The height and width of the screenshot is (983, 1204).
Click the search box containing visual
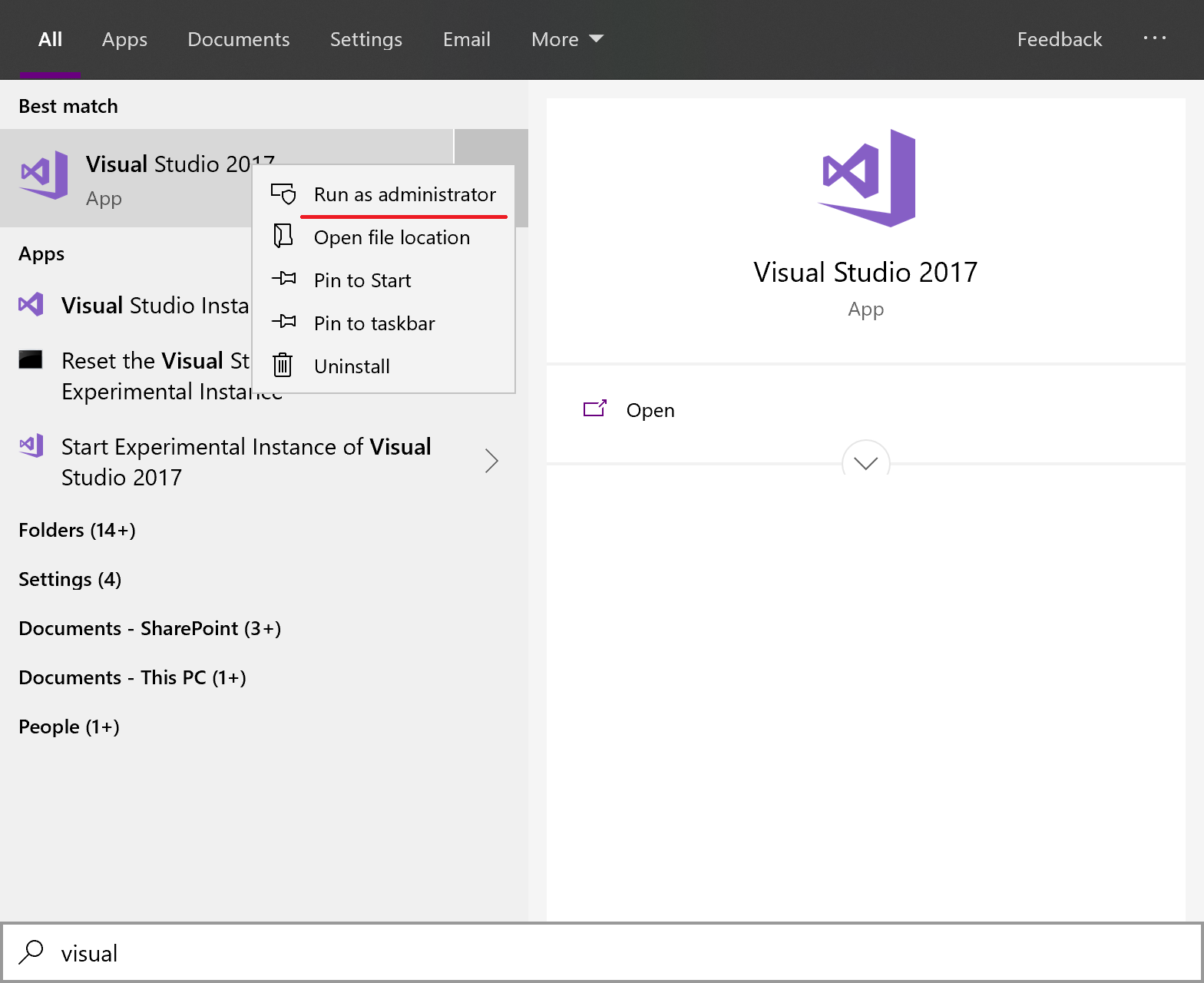tap(602, 952)
